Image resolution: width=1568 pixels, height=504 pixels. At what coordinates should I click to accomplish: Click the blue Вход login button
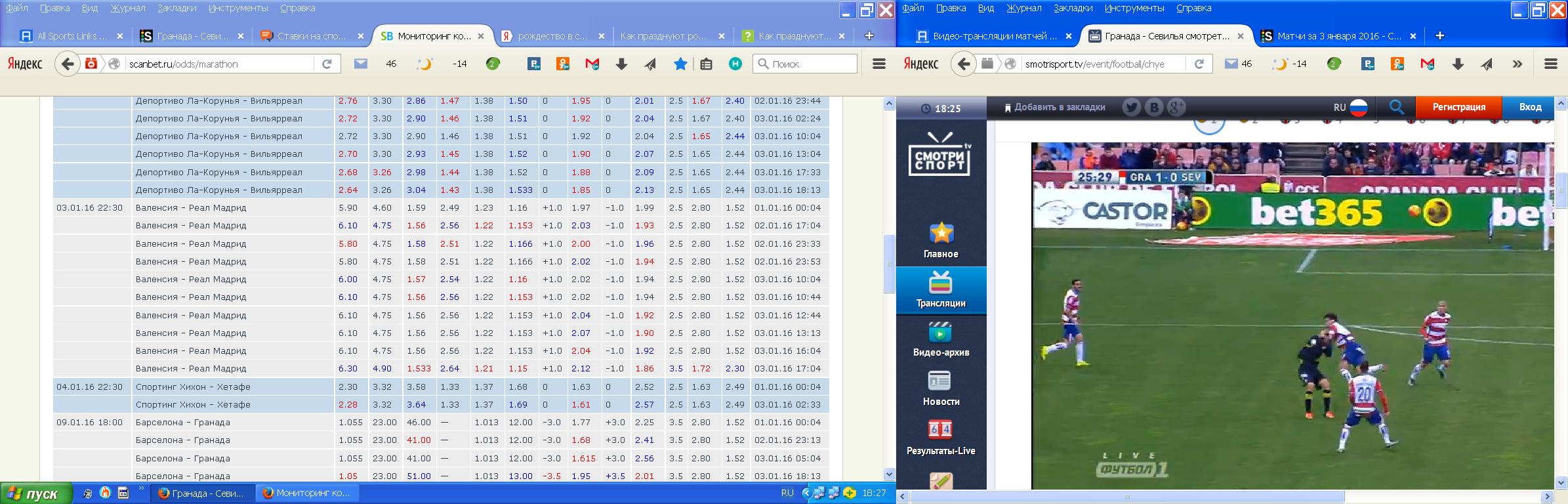pyautogui.click(x=1530, y=107)
